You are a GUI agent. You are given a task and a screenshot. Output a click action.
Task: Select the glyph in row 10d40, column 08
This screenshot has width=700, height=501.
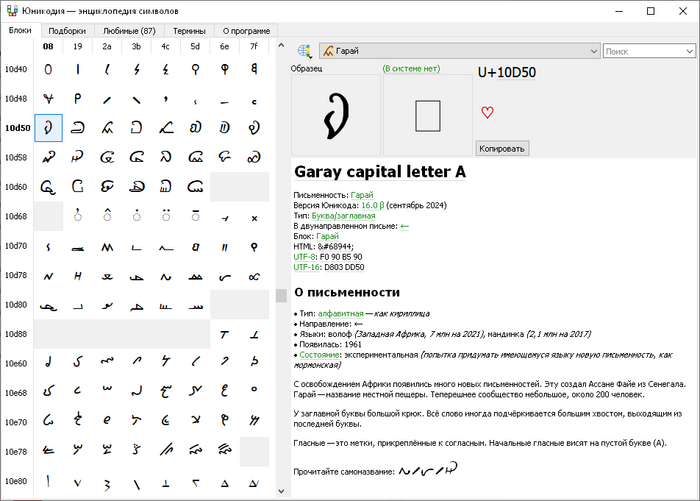click(48, 69)
